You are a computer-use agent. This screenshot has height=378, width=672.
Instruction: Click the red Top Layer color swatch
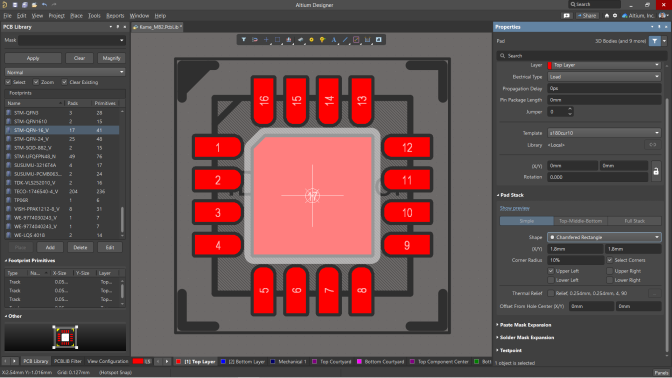click(x=179, y=362)
